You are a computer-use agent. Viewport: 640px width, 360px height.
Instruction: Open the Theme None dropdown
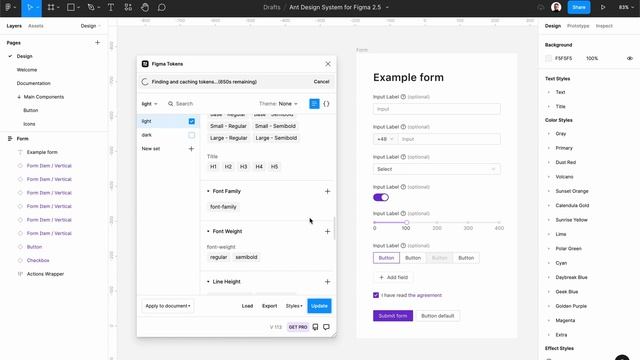pos(278,104)
